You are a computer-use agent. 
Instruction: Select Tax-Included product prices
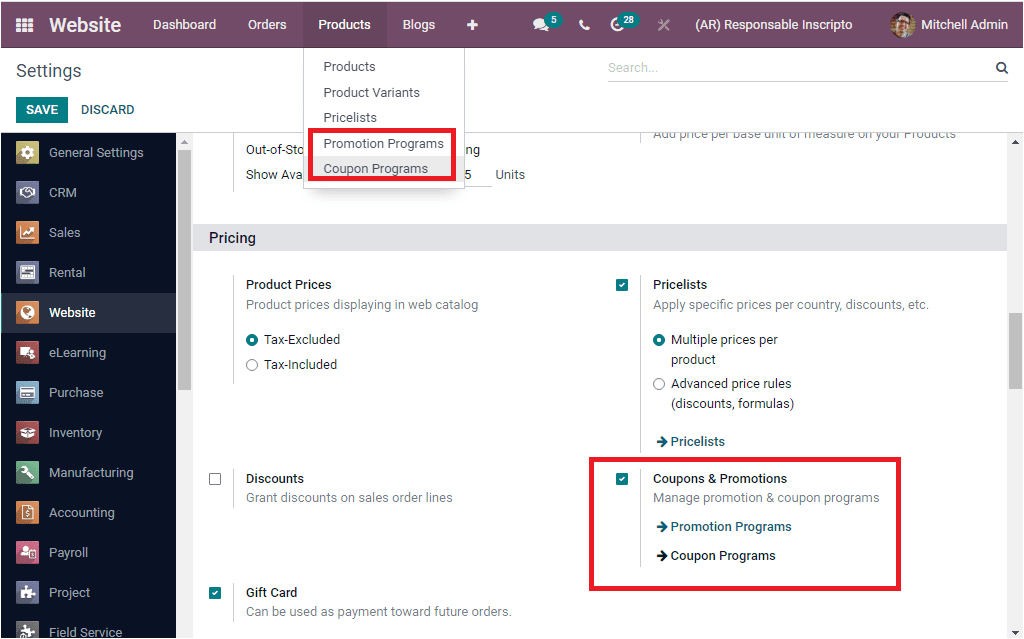251,364
